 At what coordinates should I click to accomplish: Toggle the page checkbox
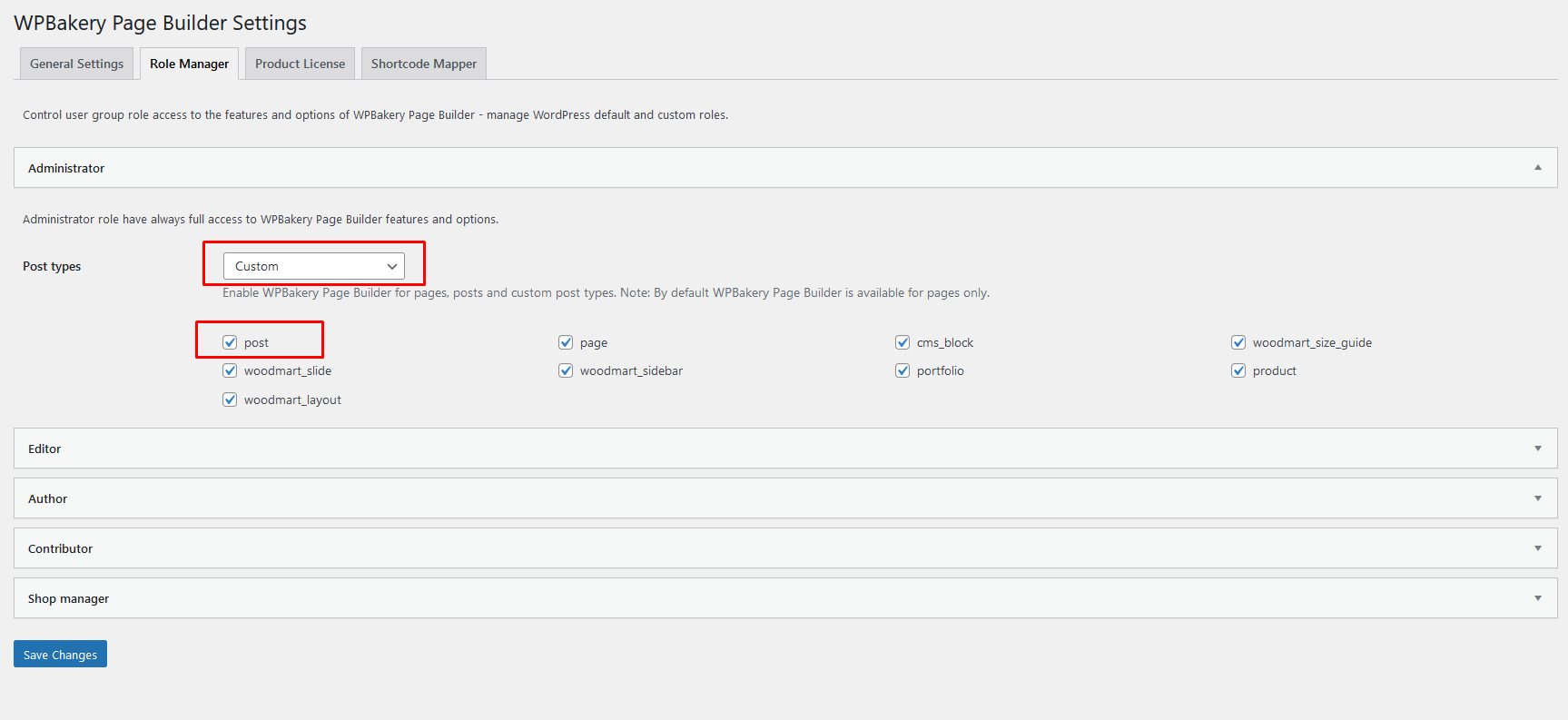566,342
